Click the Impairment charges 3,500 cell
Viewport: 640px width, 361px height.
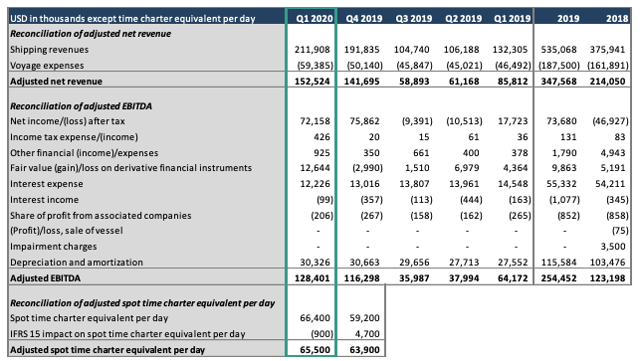click(x=613, y=246)
